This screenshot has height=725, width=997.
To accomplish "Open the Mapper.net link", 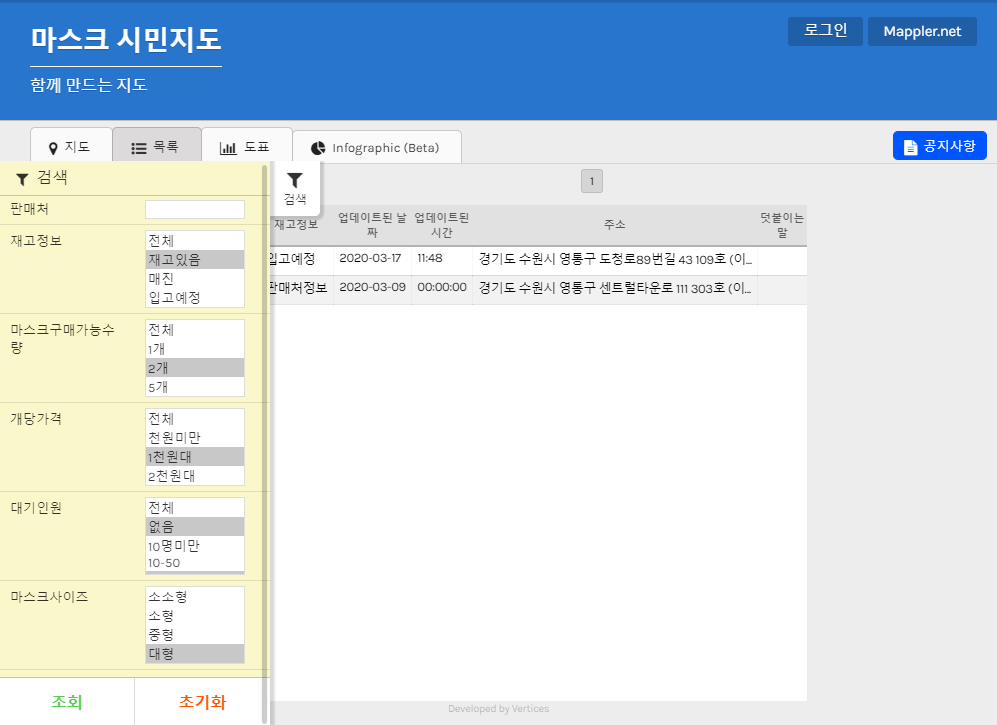I will 922,31.
